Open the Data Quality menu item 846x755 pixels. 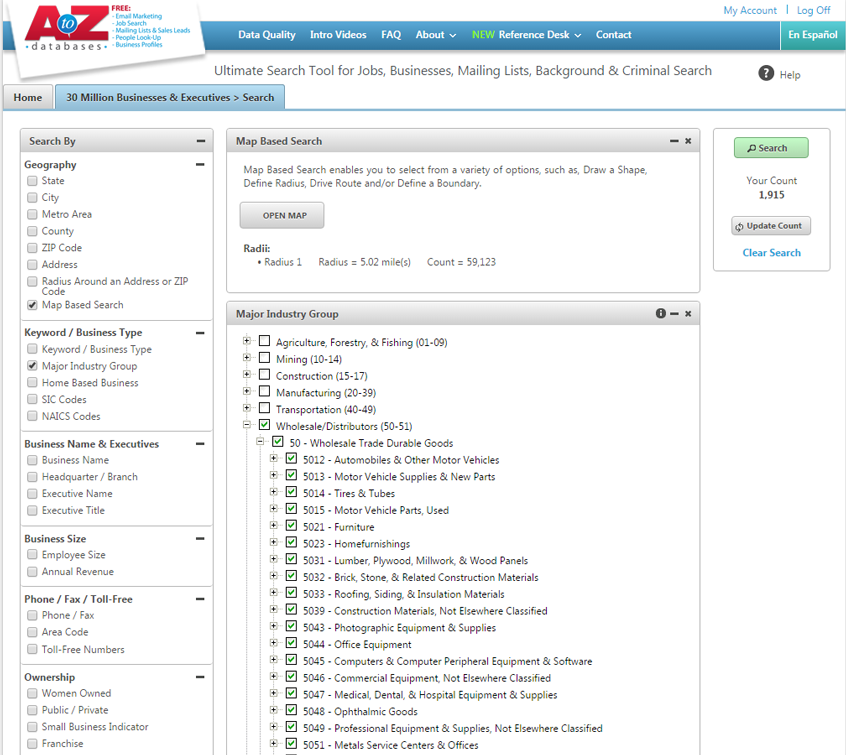coord(267,35)
